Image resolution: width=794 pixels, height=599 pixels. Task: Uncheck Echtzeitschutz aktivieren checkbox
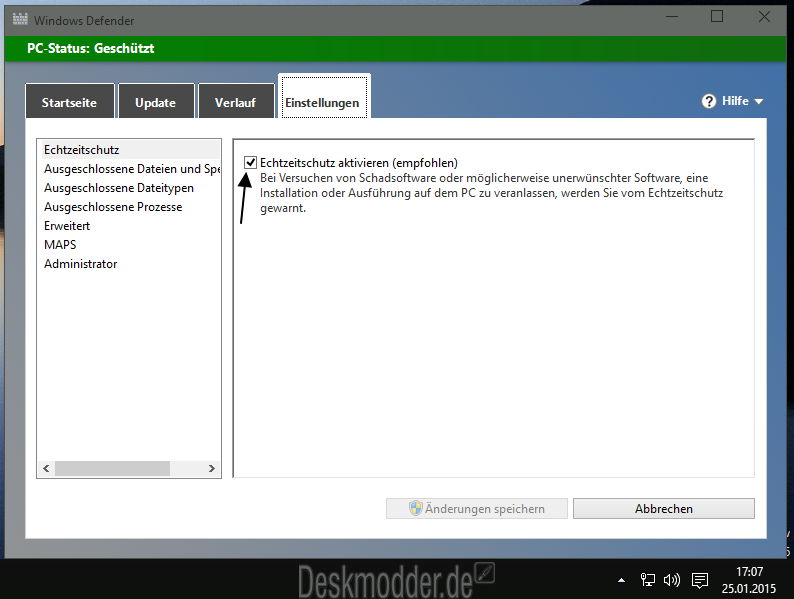point(250,162)
